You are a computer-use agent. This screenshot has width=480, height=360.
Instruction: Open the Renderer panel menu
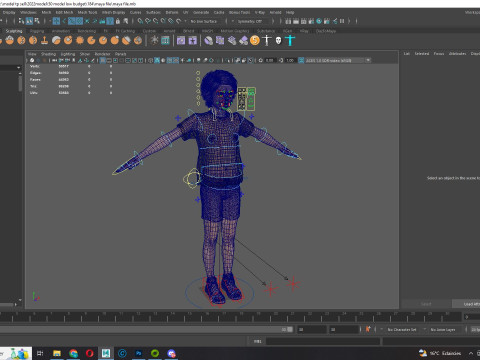coord(102,54)
